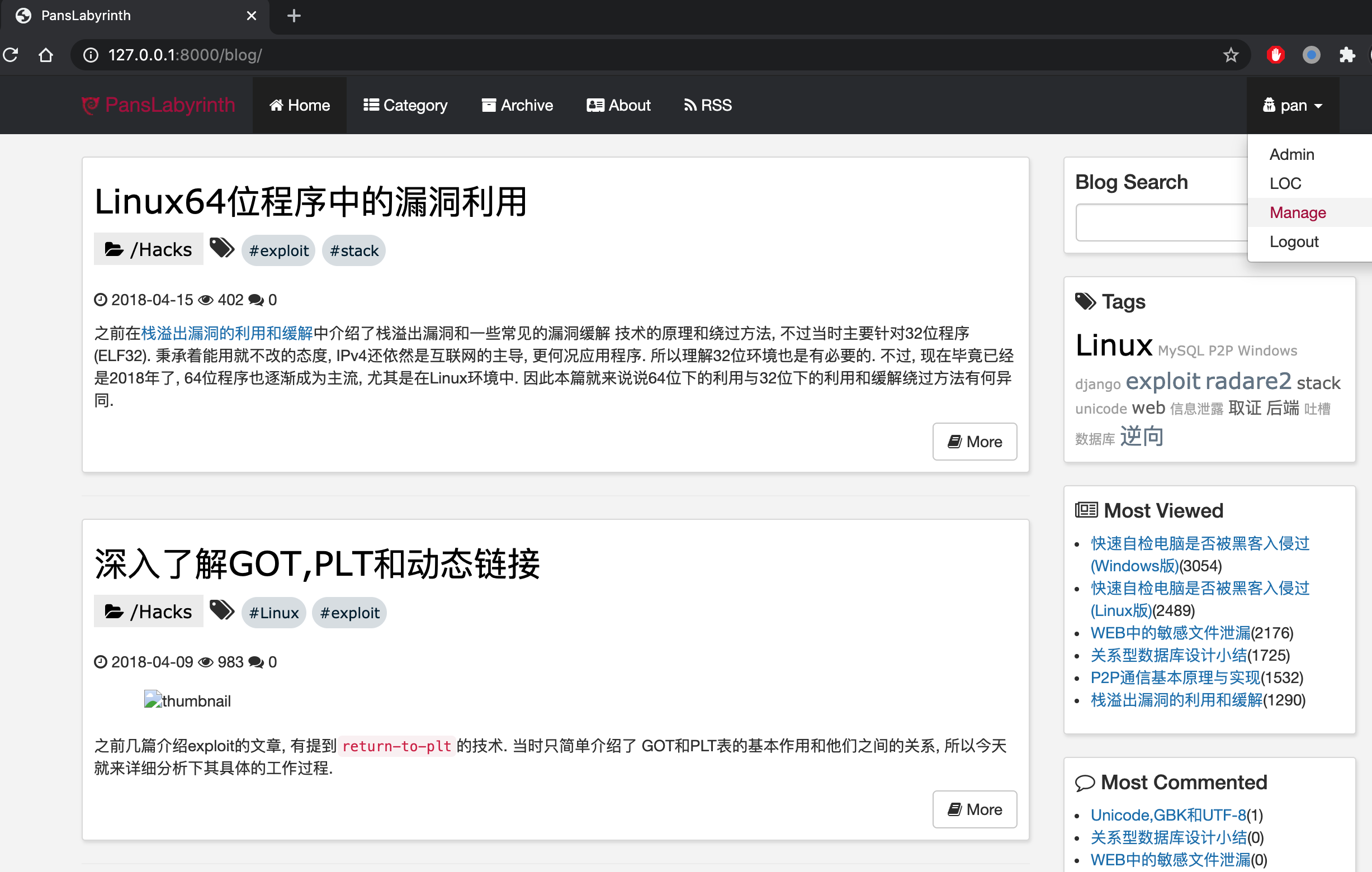Close the PansLabyrinth tab

coord(251,16)
